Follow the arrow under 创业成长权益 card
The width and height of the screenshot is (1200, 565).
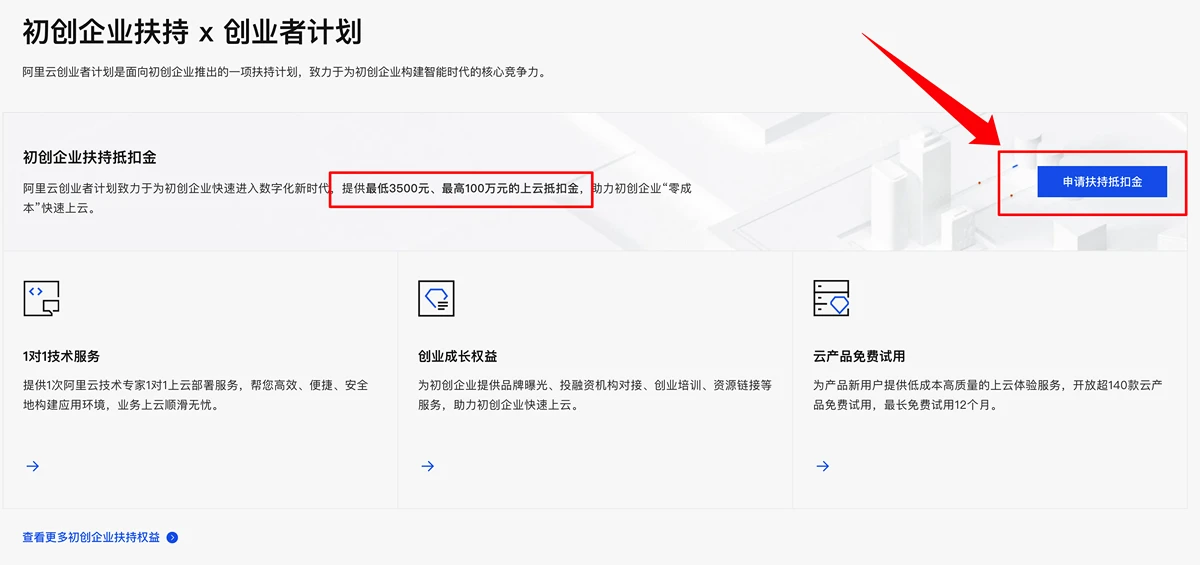click(427, 466)
